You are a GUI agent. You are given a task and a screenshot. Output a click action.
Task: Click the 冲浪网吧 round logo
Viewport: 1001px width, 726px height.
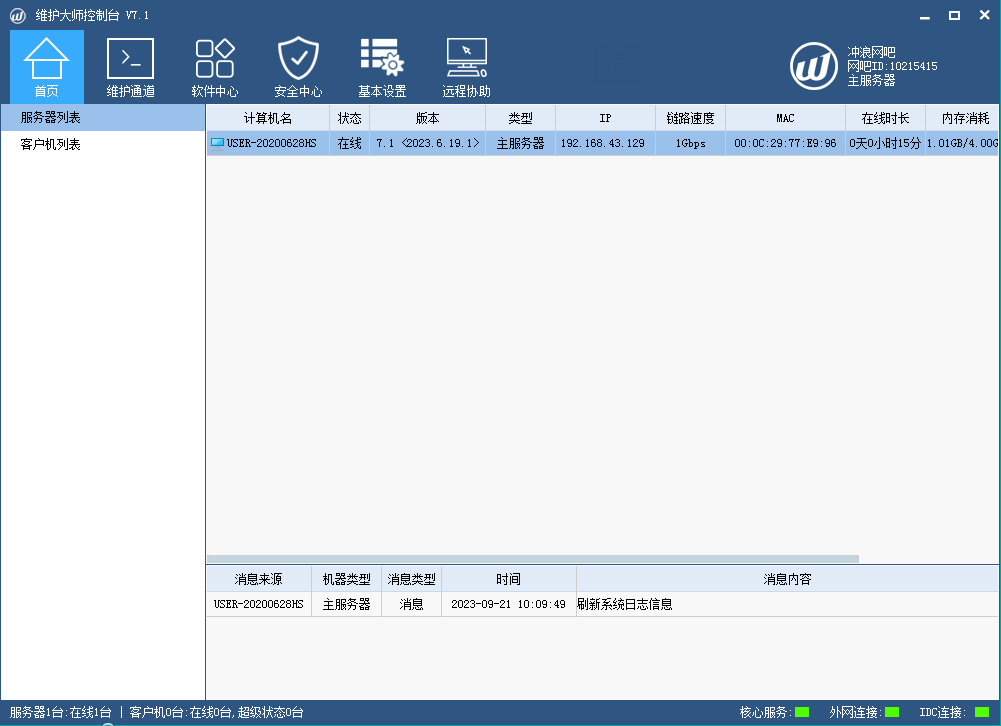pos(814,66)
